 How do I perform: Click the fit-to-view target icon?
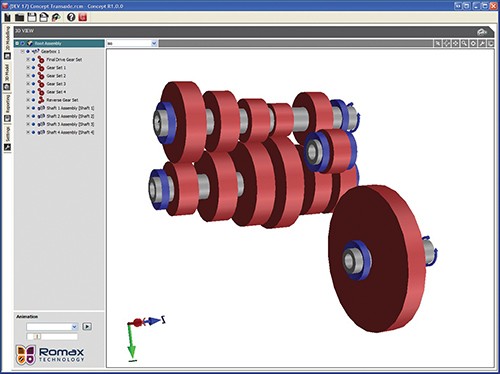(x=473, y=43)
